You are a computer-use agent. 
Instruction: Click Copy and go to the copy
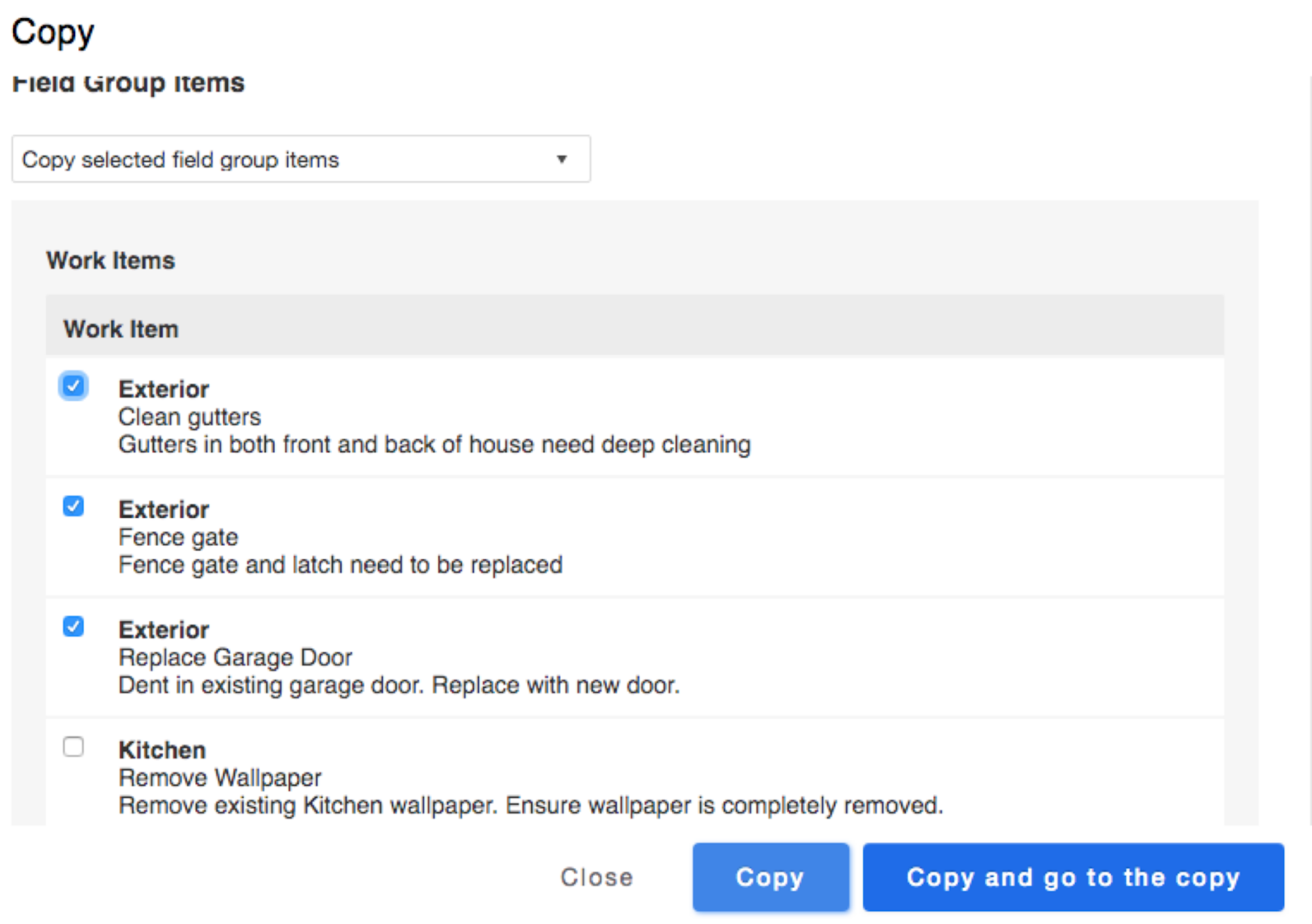click(x=1072, y=877)
